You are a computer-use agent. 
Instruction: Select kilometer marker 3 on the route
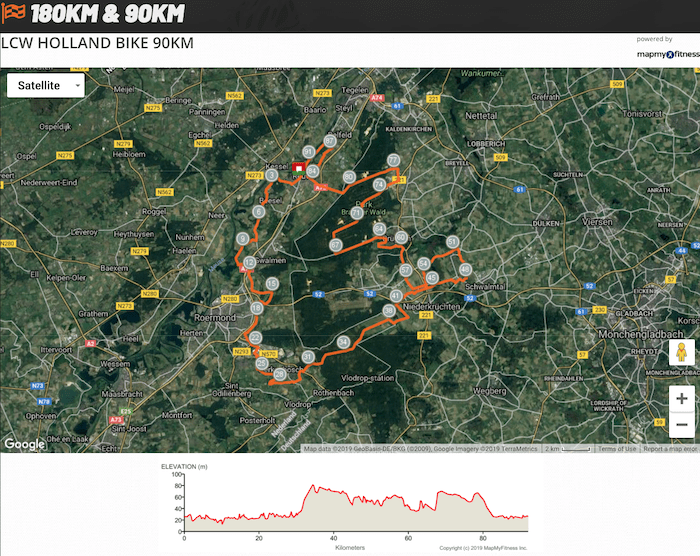click(271, 175)
